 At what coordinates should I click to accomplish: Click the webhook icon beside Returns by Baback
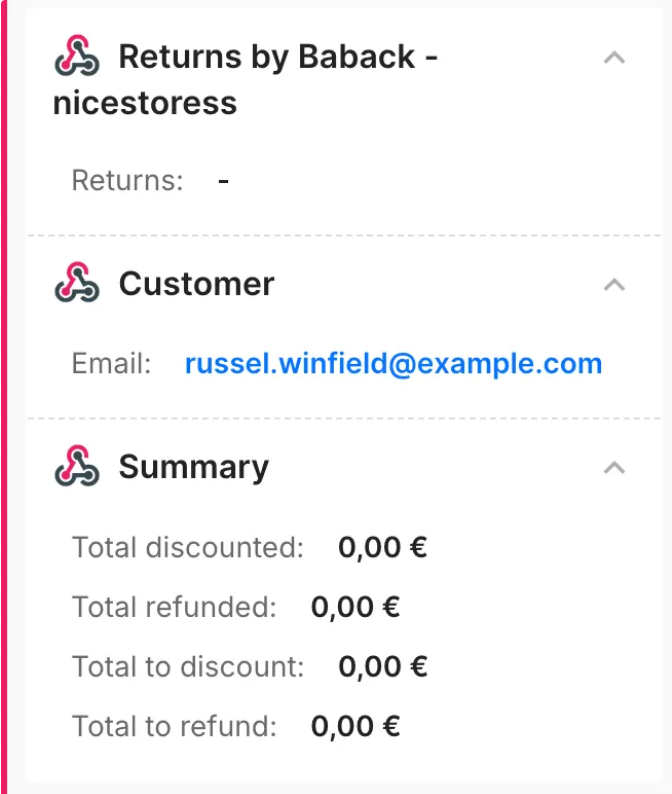(77, 56)
